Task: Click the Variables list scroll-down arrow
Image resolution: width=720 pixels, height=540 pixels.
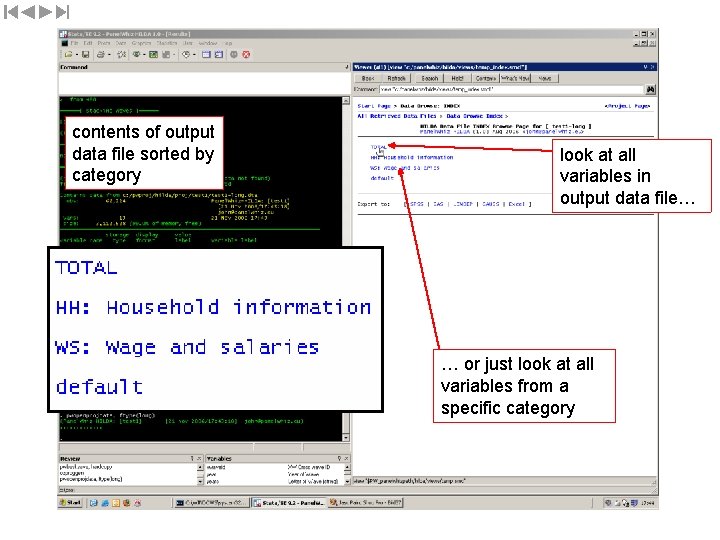Action: pos(347,481)
